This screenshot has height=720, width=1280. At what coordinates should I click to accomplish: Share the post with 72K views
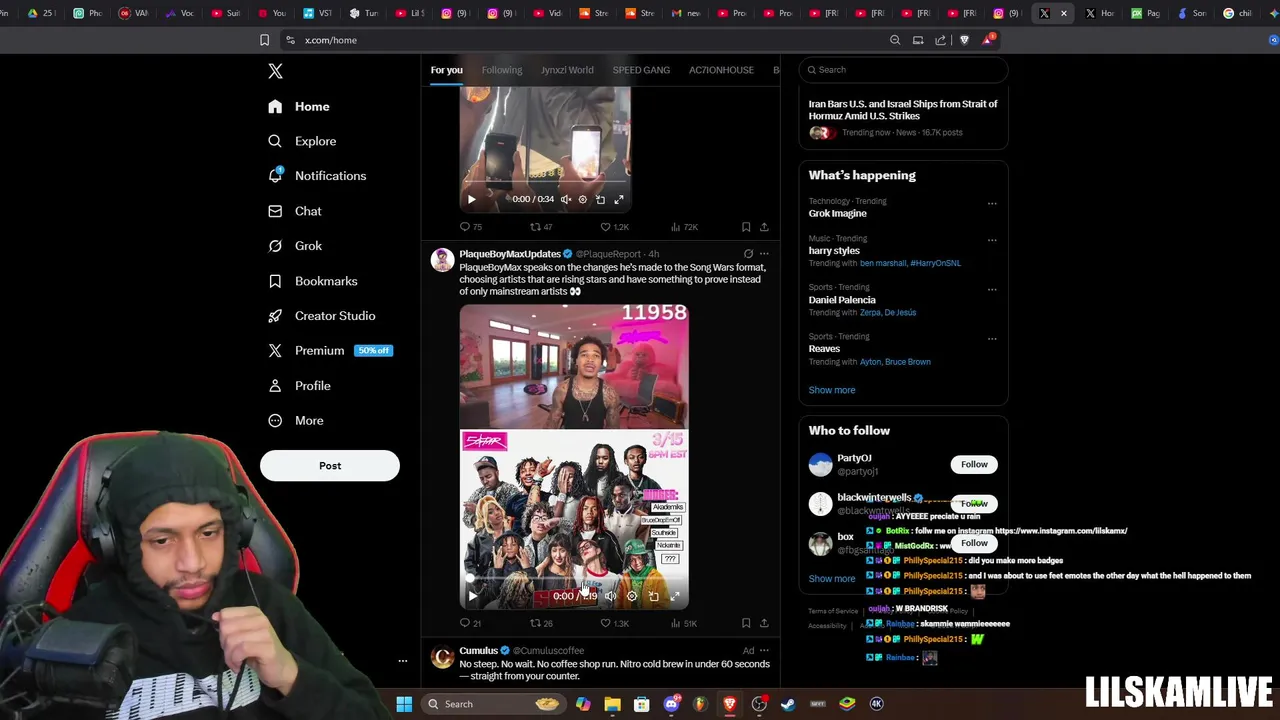tap(764, 227)
